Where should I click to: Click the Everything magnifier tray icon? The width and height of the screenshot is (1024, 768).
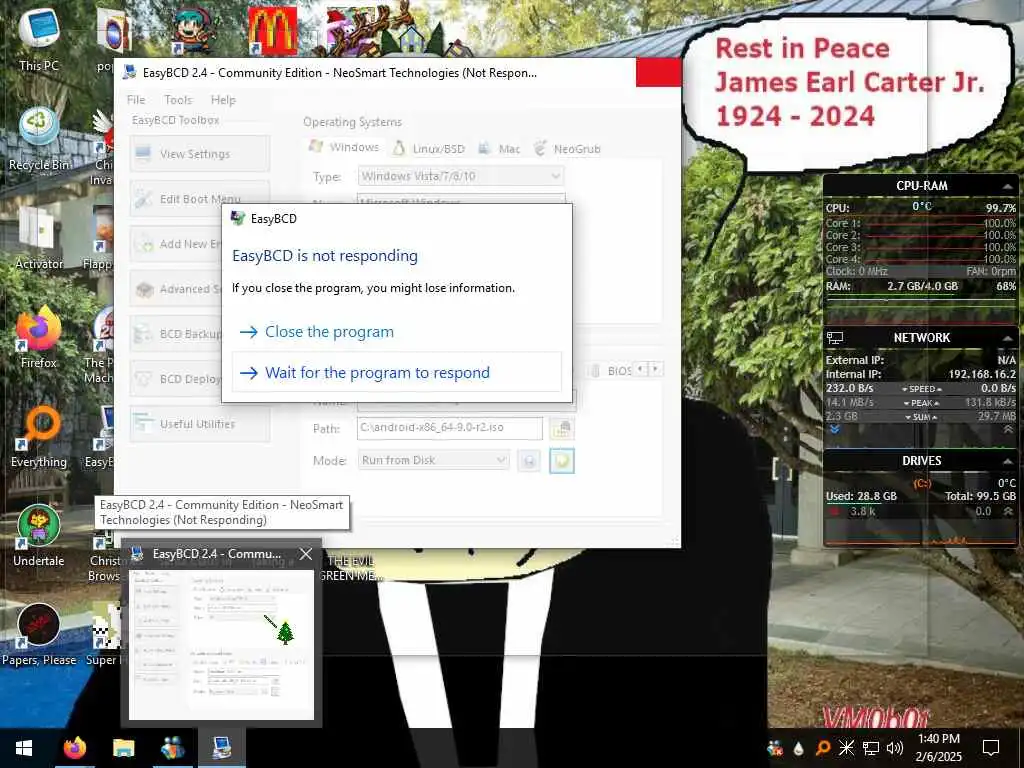tap(823, 748)
